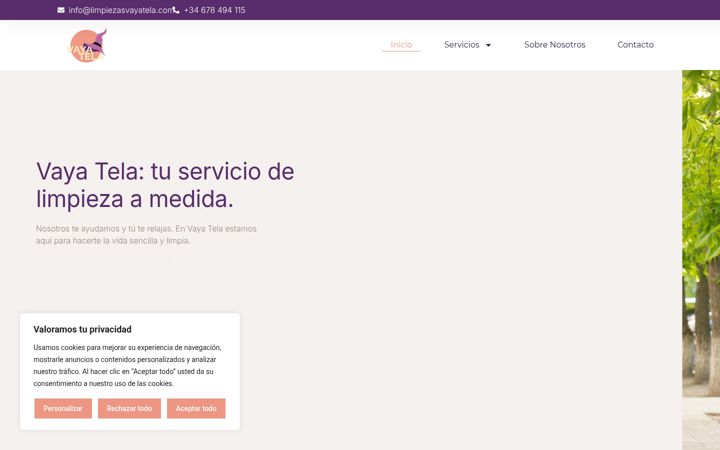Viewport: 720px width, 450px height.
Task: Open the Vaya Tela logo homepage
Action: coord(88,45)
